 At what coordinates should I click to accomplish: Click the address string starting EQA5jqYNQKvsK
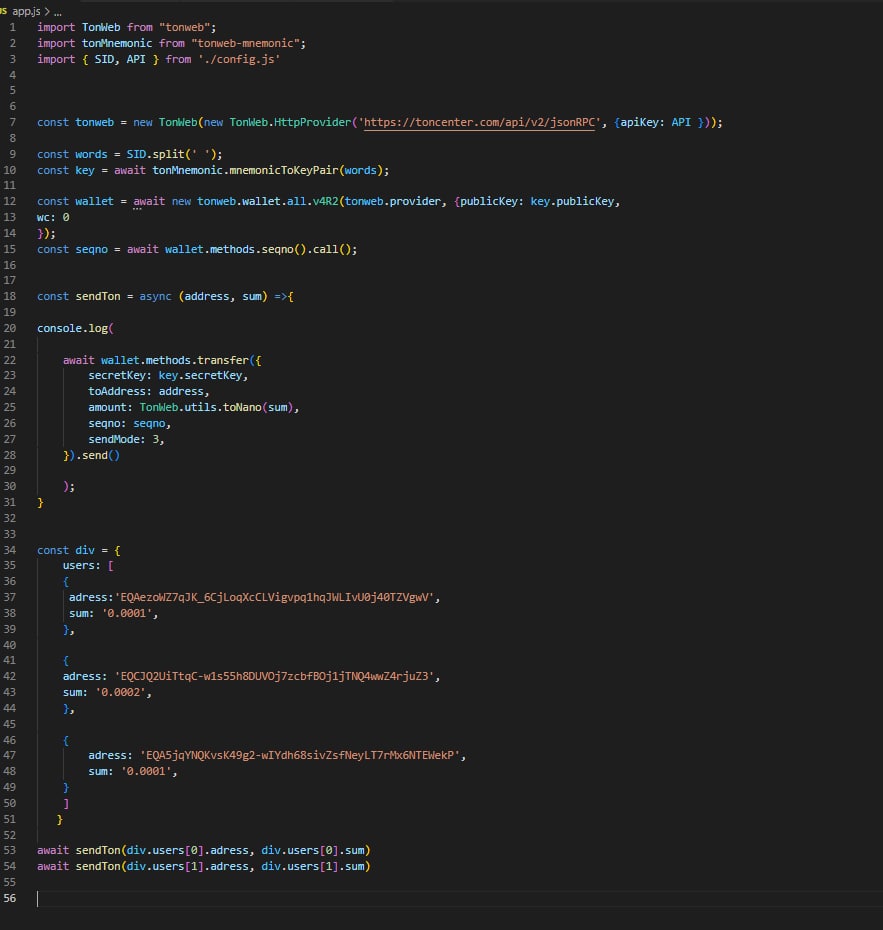(300, 755)
